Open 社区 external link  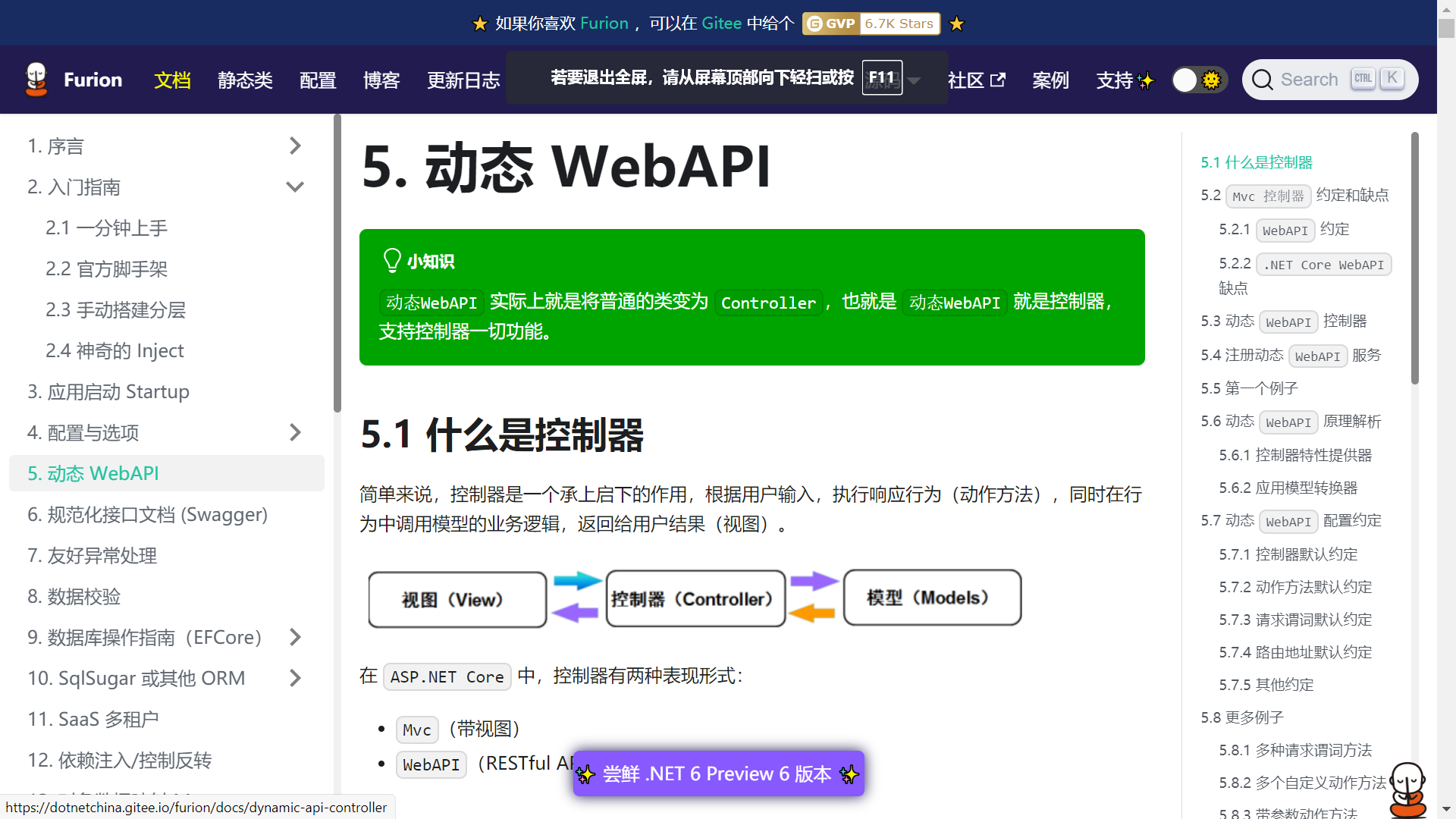(975, 79)
